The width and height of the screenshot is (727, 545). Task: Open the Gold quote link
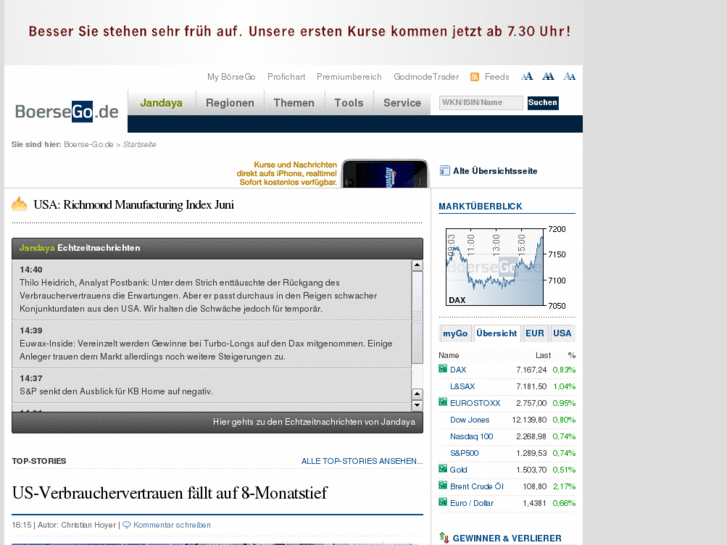[458, 470]
